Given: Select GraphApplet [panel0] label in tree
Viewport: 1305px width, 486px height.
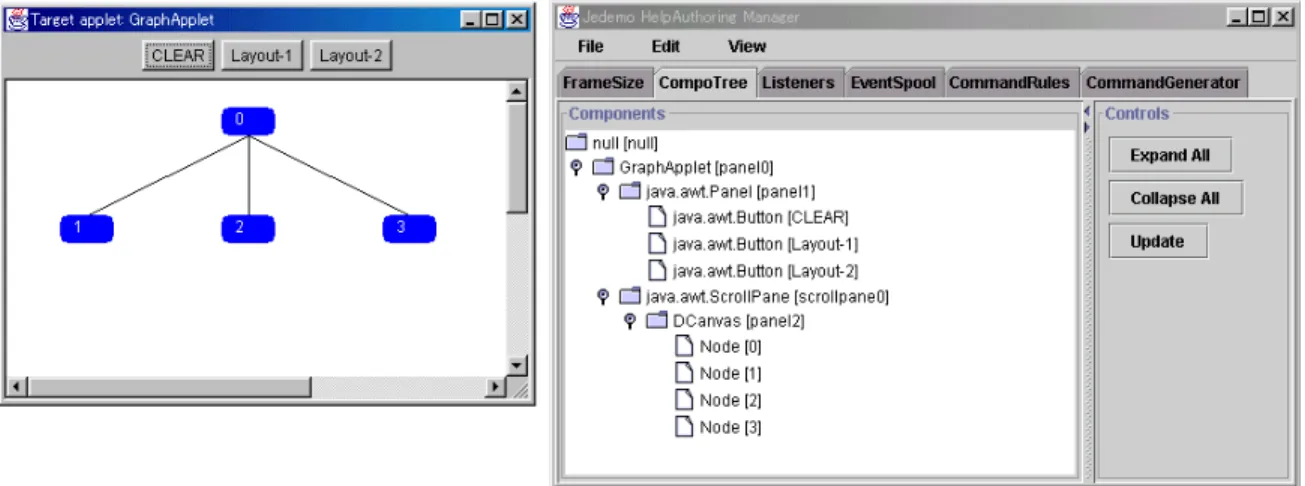Looking at the screenshot, I should click(x=696, y=168).
